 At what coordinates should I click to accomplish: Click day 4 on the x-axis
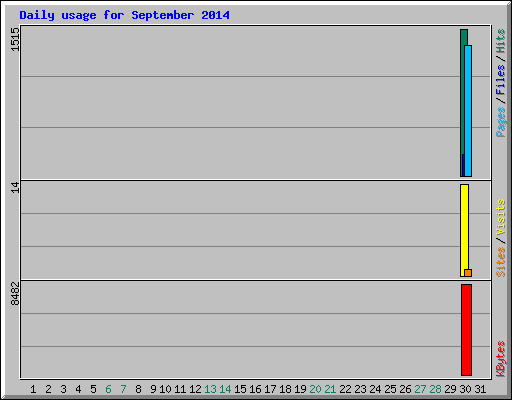point(78,389)
